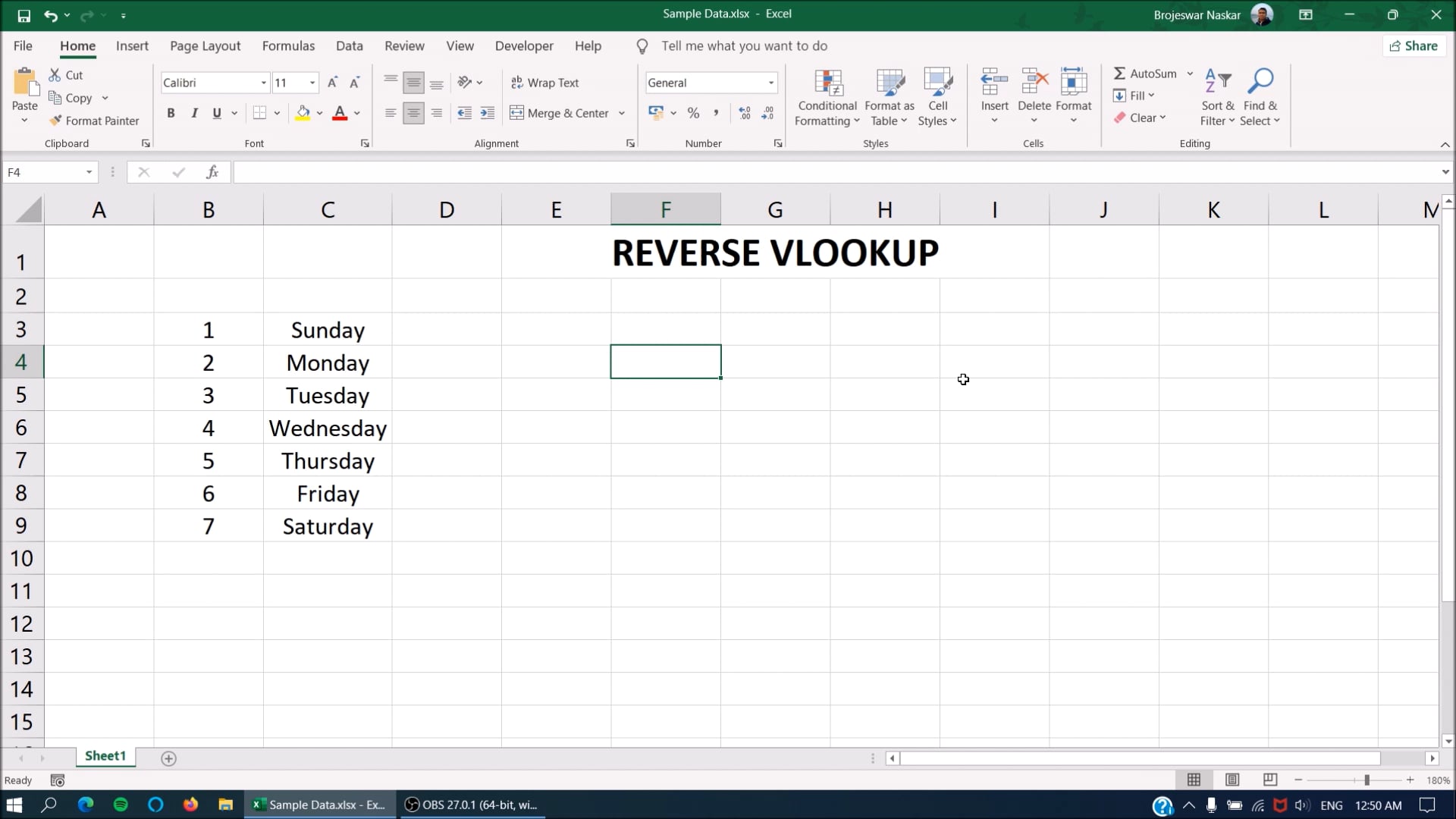1456x819 pixels.
Task: Click the Align Left icon
Action: tap(391, 113)
